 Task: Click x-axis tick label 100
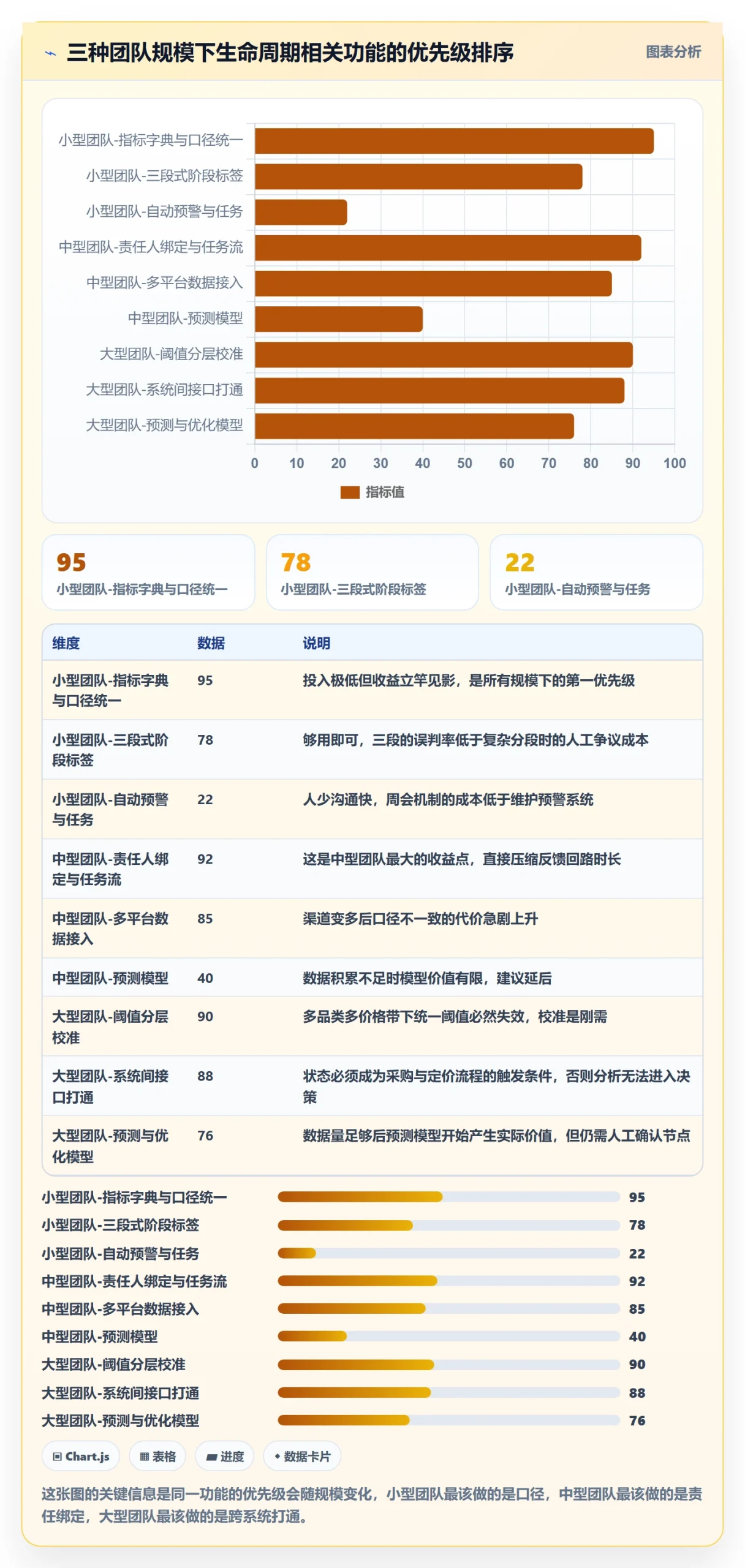coord(675,463)
